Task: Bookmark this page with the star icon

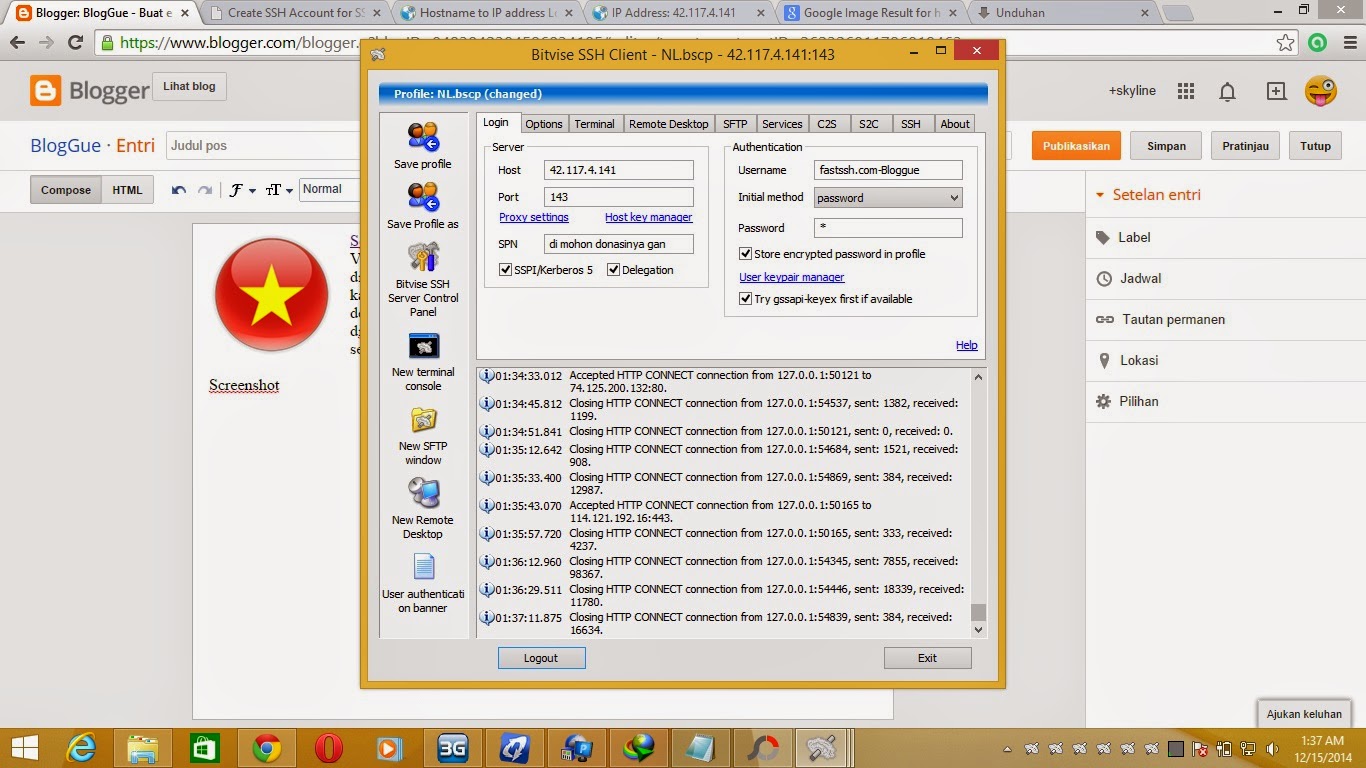Action: [1286, 43]
